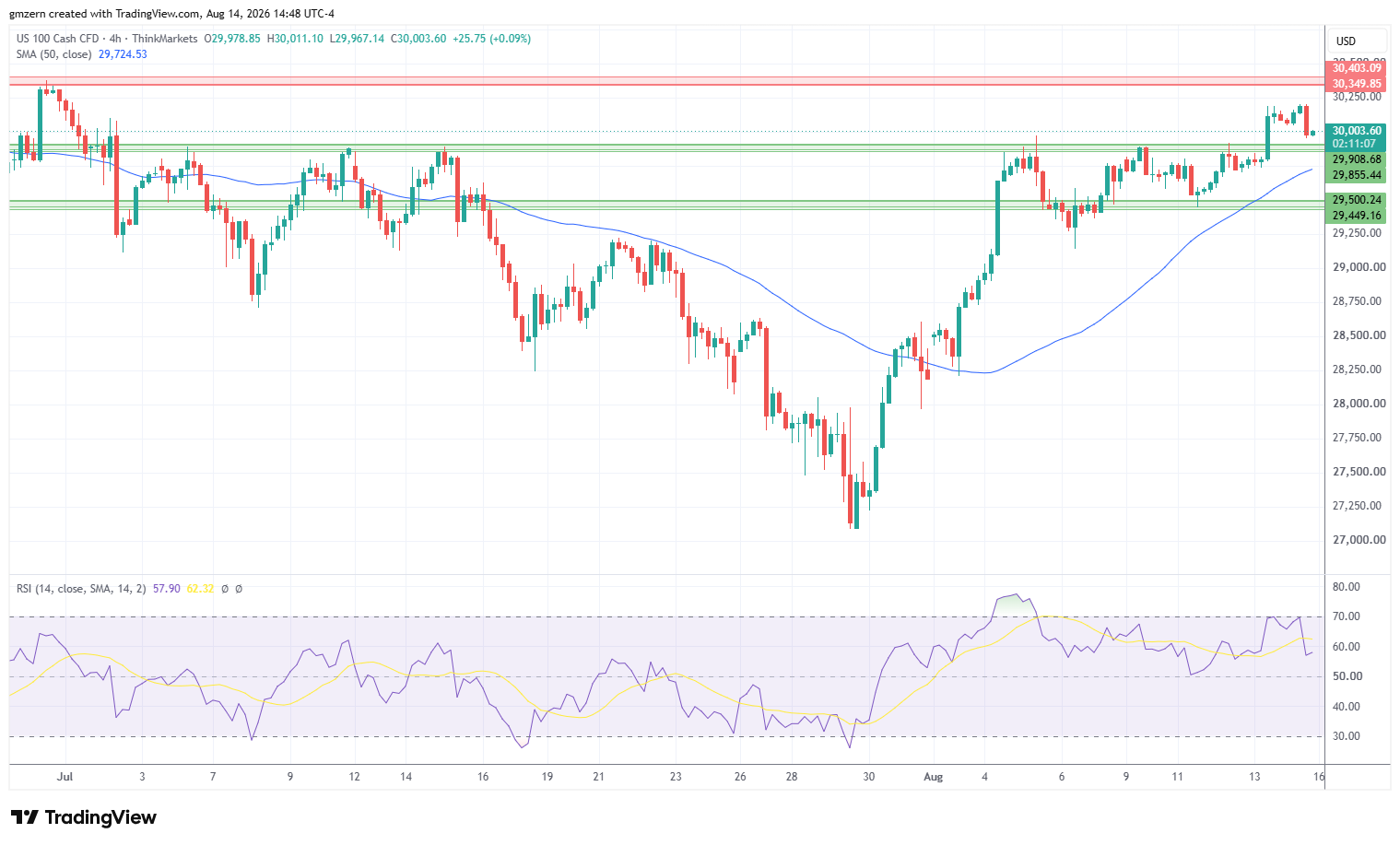Select the RSI axis 50.00 label
1400x845 pixels.
(x=1347, y=676)
